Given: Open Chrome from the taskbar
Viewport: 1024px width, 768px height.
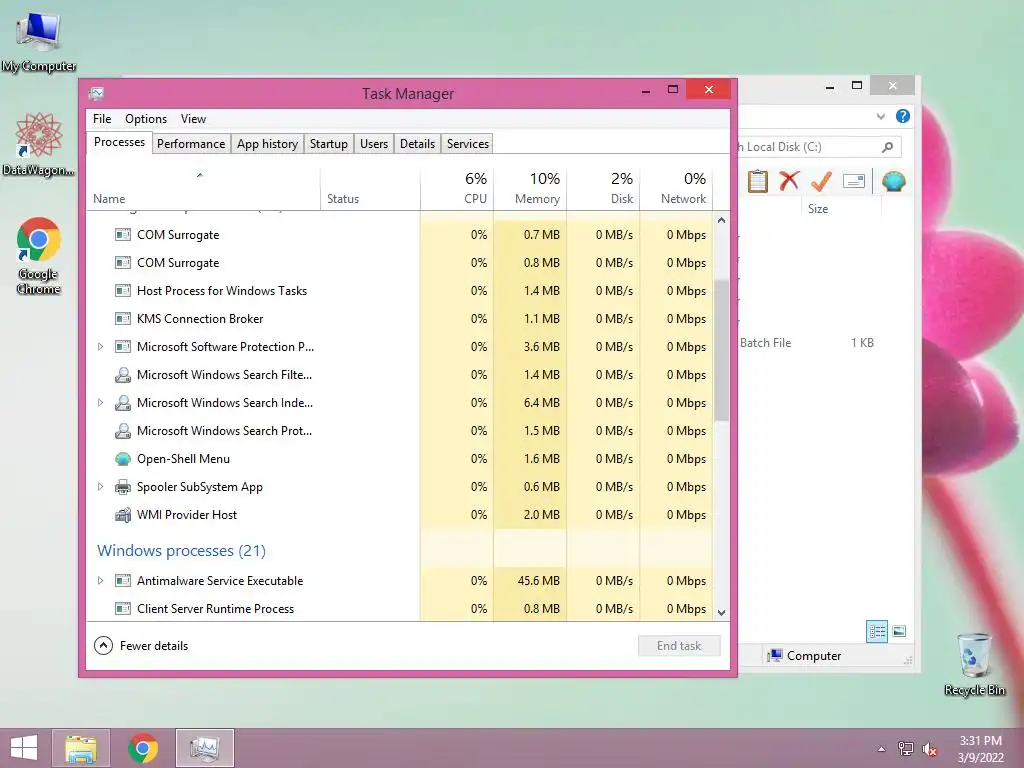Looking at the screenshot, I should tap(143, 748).
